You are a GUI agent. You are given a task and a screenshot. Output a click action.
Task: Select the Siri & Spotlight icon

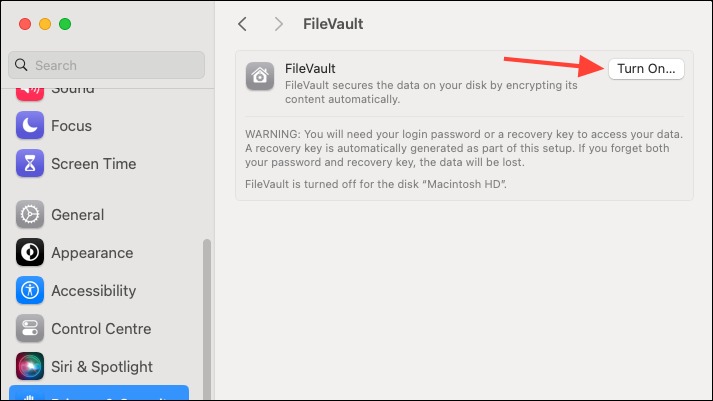(x=30, y=366)
